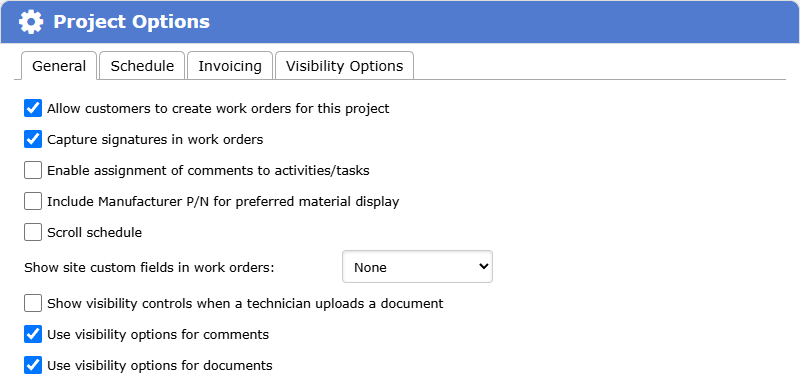Image resolution: width=800 pixels, height=390 pixels.
Task: Open the Show site custom fields dropdown
Action: (417, 266)
